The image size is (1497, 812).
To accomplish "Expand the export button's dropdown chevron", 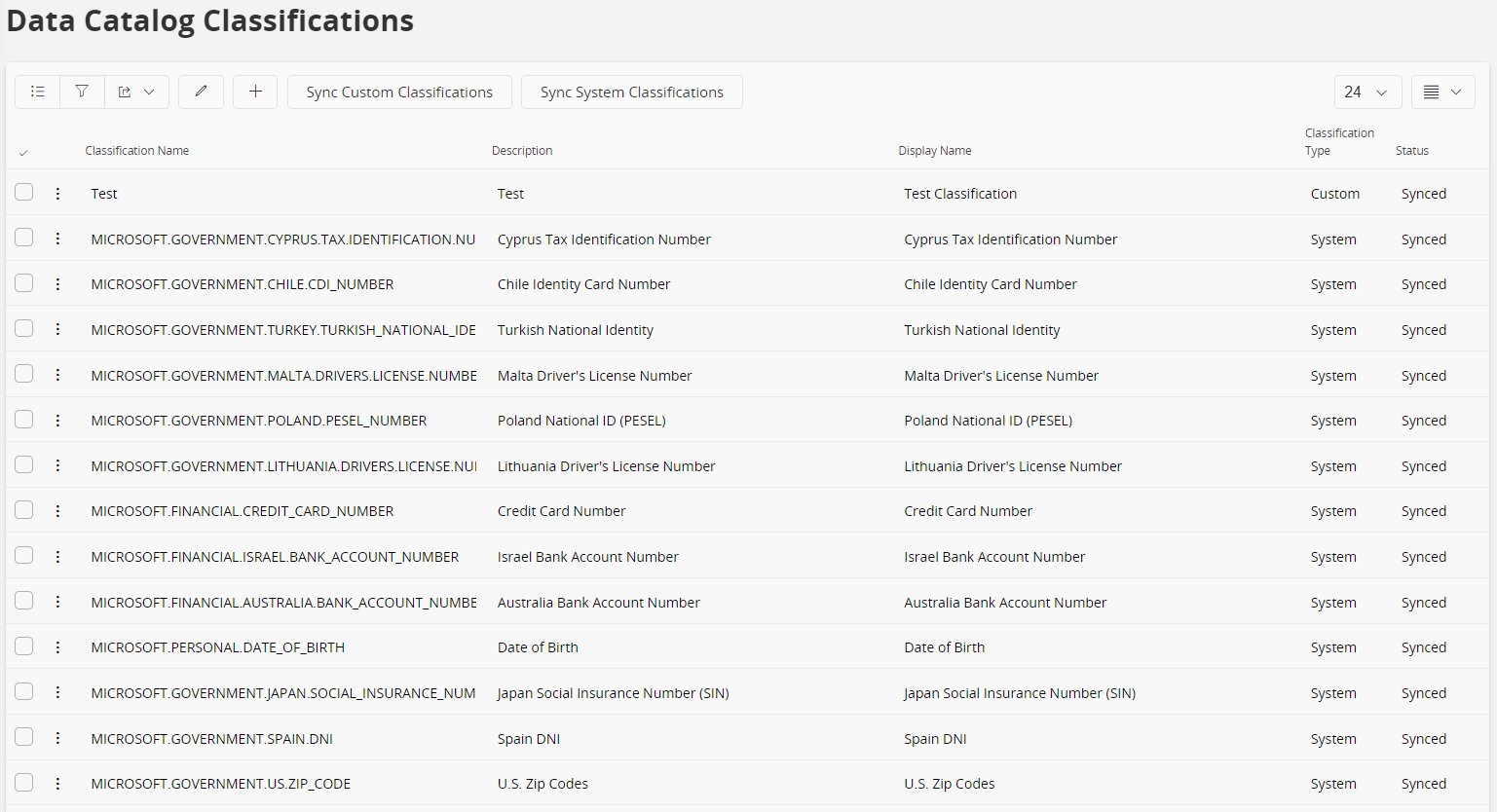I will pyautogui.click(x=148, y=92).
